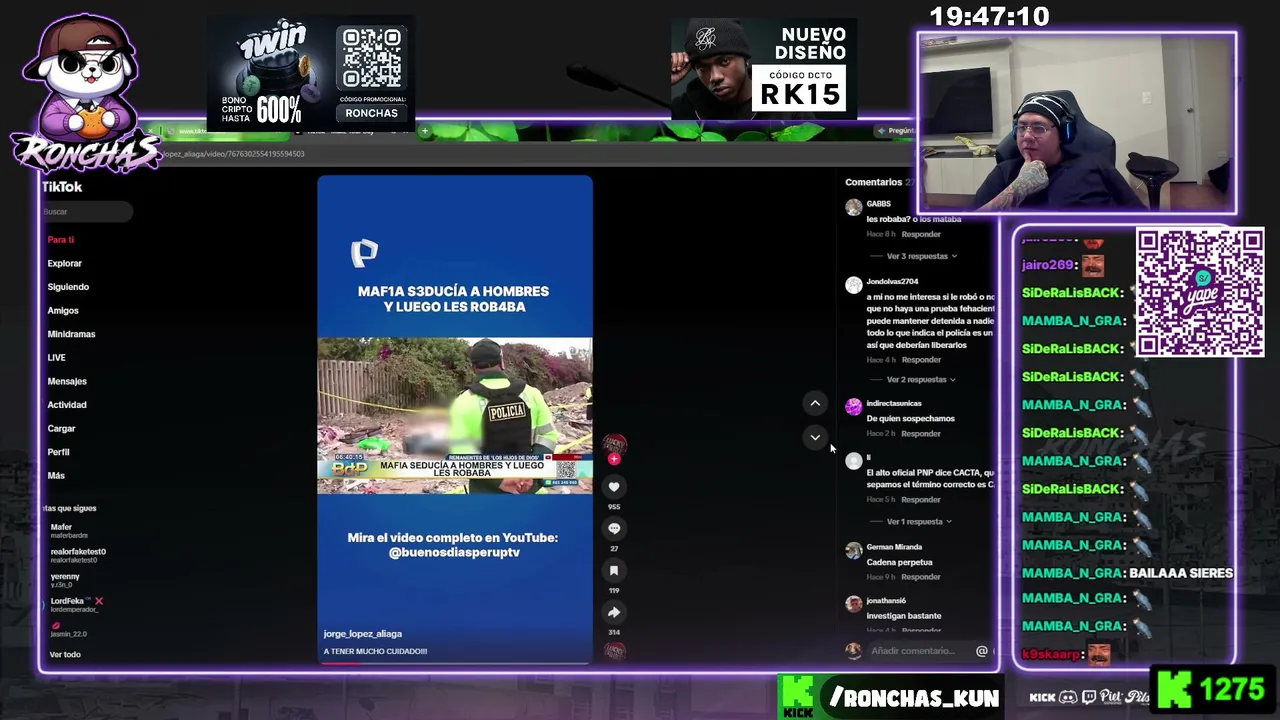Open jorge_lopez_aliaga creator profile link
Image resolution: width=1280 pixels, height=720 pixels.
pos(363,634)
